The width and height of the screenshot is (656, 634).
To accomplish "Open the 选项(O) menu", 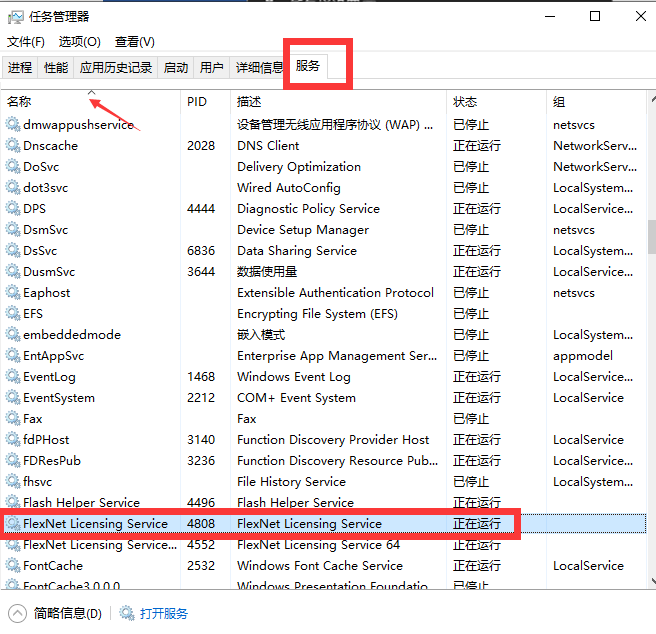I will click(79, 42).
